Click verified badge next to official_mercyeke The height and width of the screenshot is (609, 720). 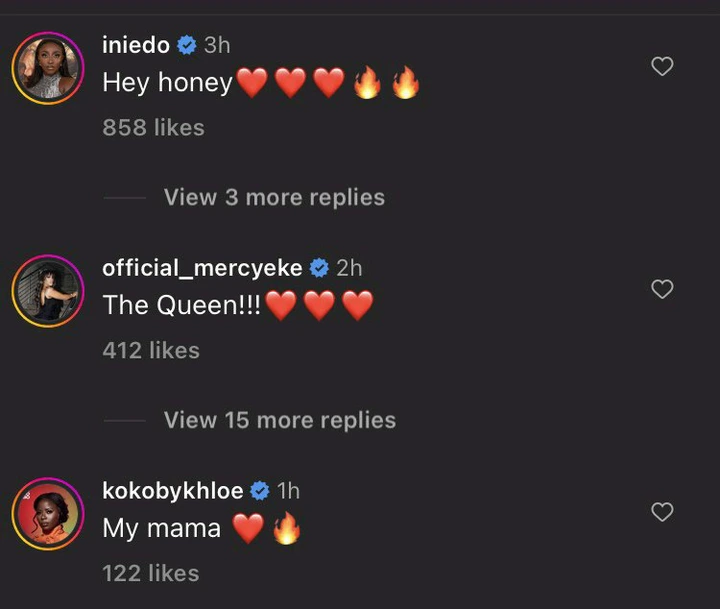click(x=320, y=268)
